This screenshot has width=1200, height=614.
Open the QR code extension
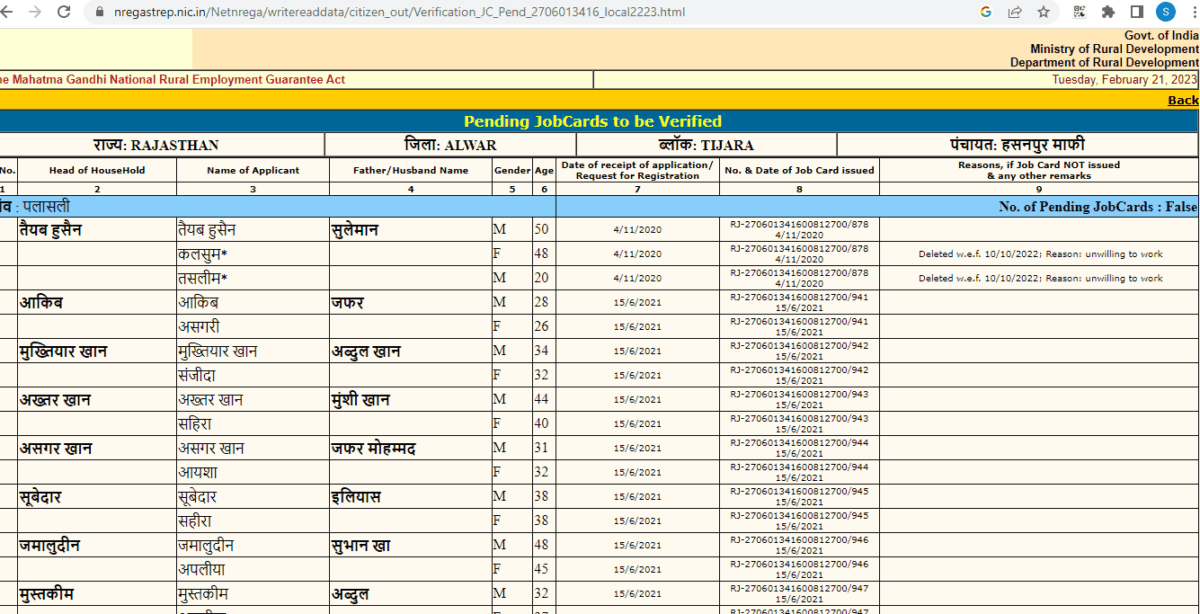point(1079,12)
